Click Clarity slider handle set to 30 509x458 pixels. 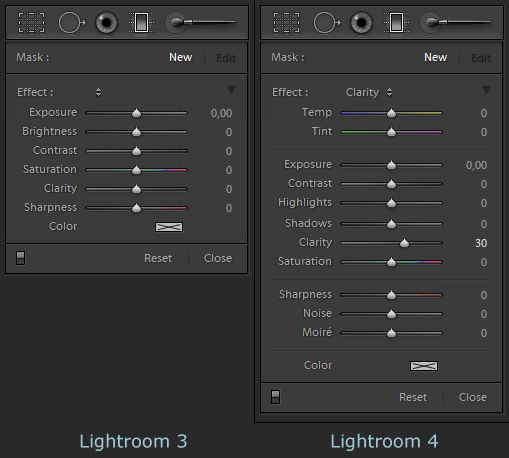pos(404,243)
